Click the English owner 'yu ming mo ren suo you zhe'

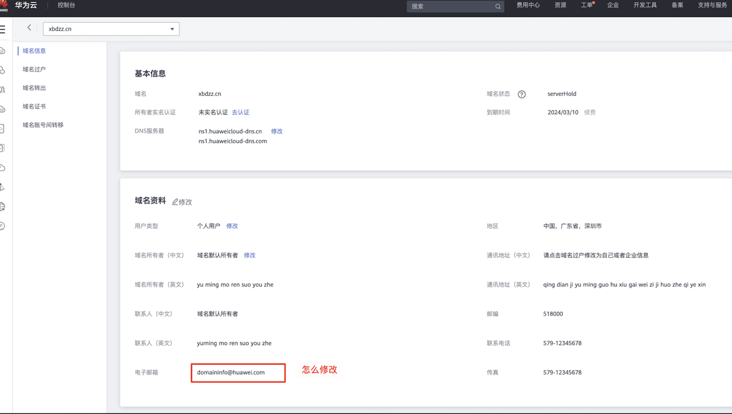(x=235, y=285)
